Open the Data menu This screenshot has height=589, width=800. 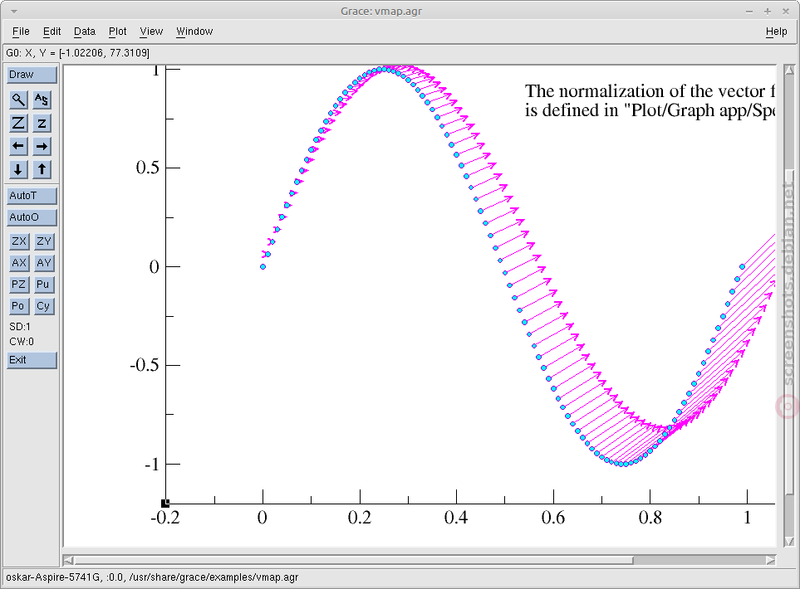click(84, 32)
